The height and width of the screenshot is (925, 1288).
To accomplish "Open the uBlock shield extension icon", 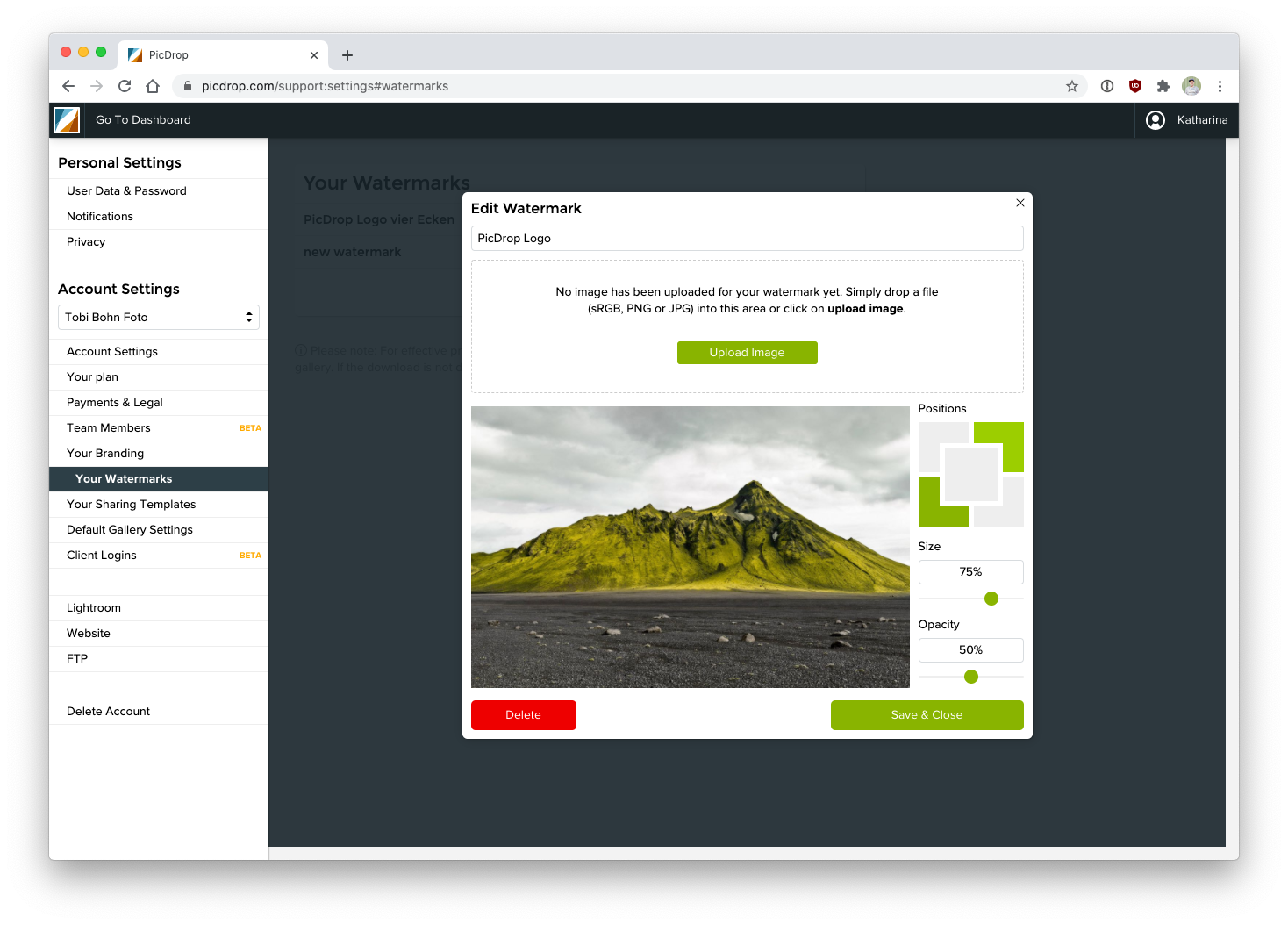I will coord(1135,86).
